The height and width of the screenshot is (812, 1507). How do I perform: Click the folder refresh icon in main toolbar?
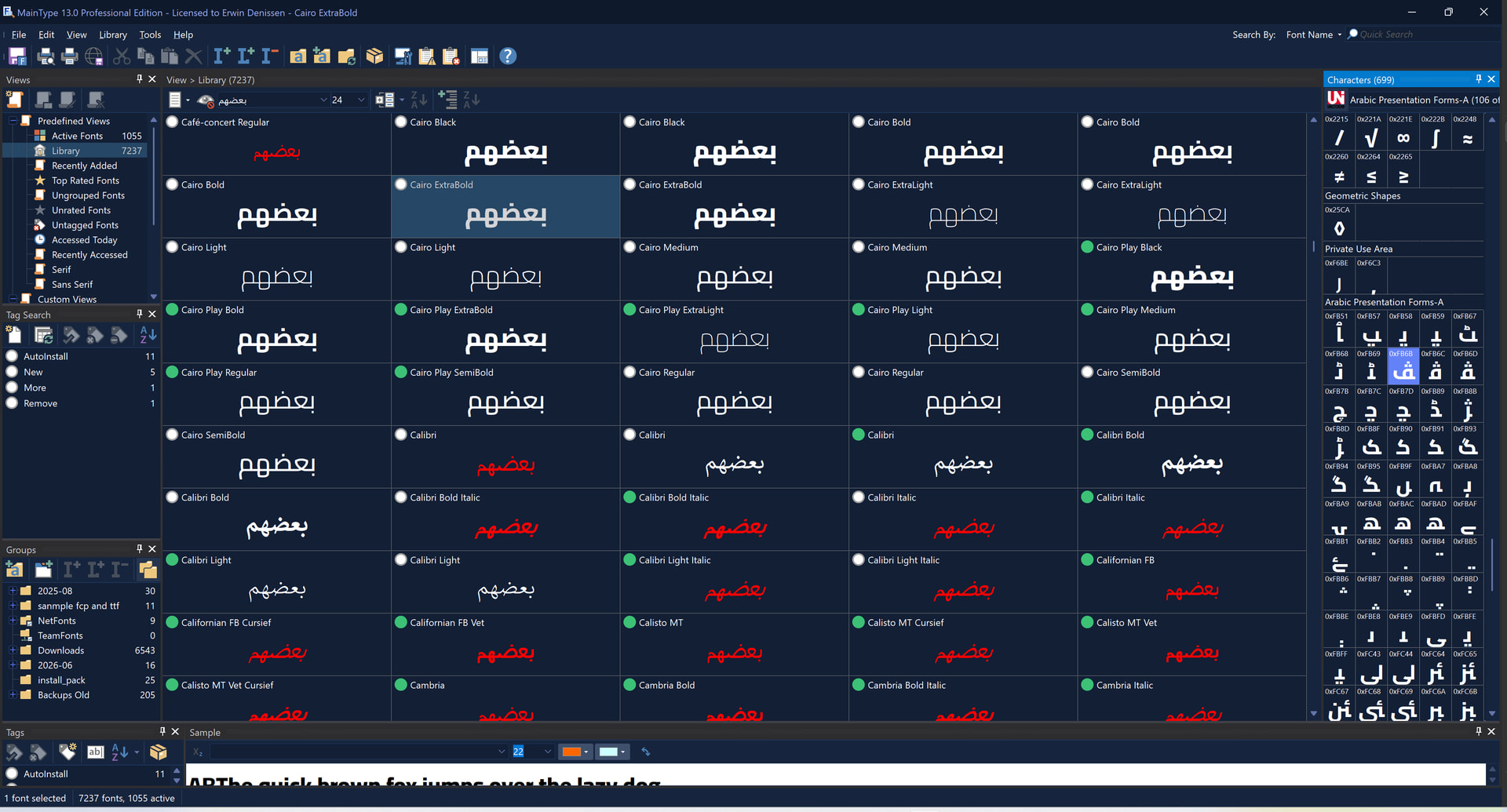point(346,56)
